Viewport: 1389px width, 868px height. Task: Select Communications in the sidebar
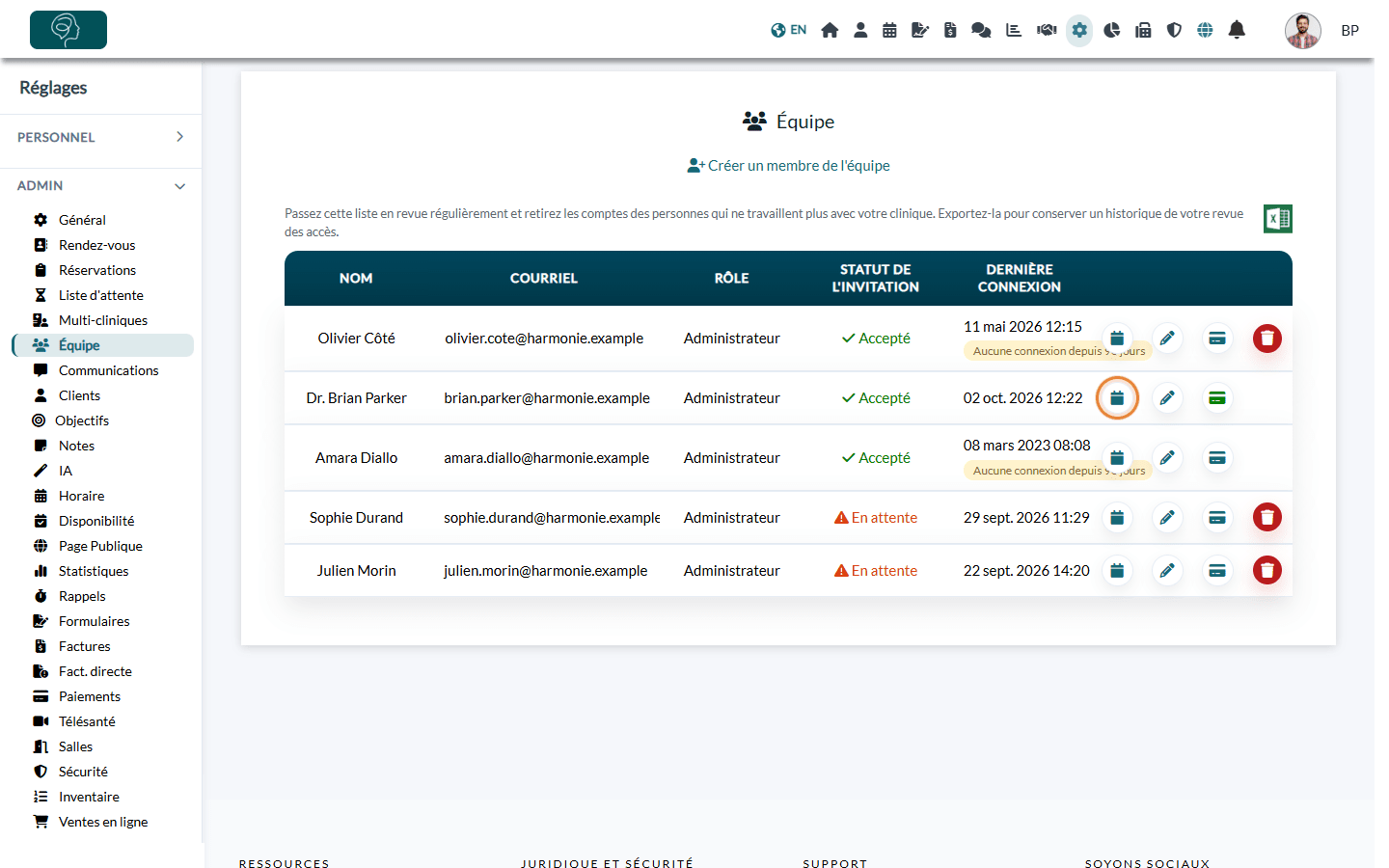click(x=108, y=370)
